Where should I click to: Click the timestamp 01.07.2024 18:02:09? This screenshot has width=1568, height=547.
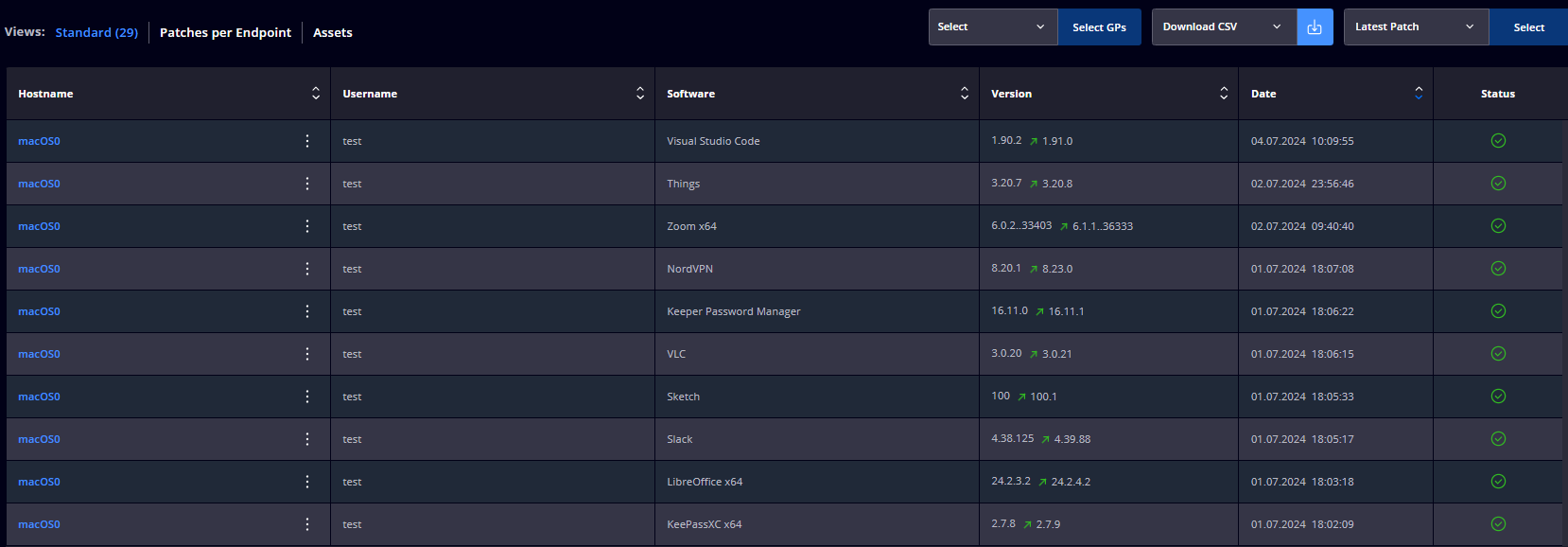pos(1302,524)
